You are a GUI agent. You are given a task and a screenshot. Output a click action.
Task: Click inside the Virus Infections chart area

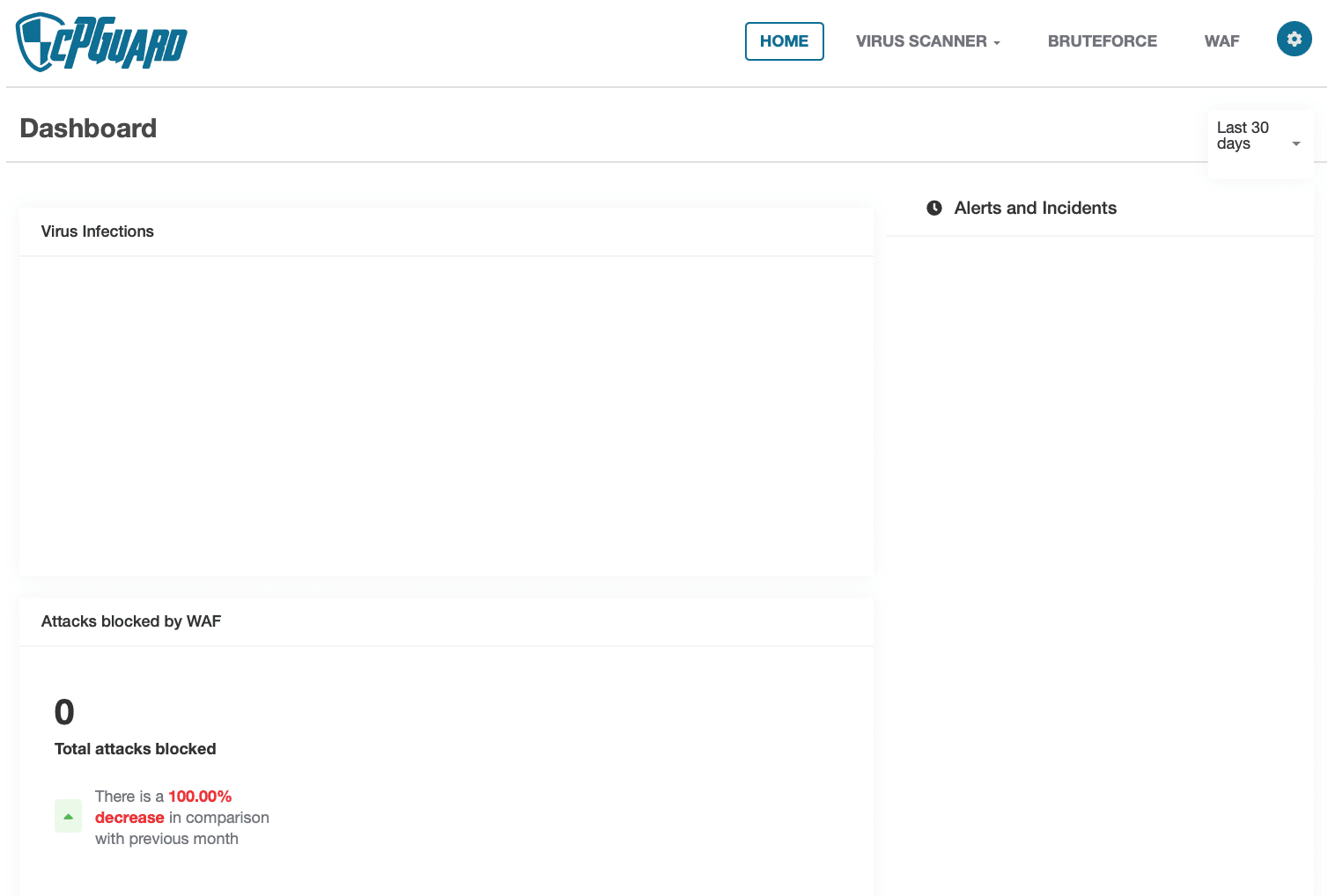(x=446, y=414)
